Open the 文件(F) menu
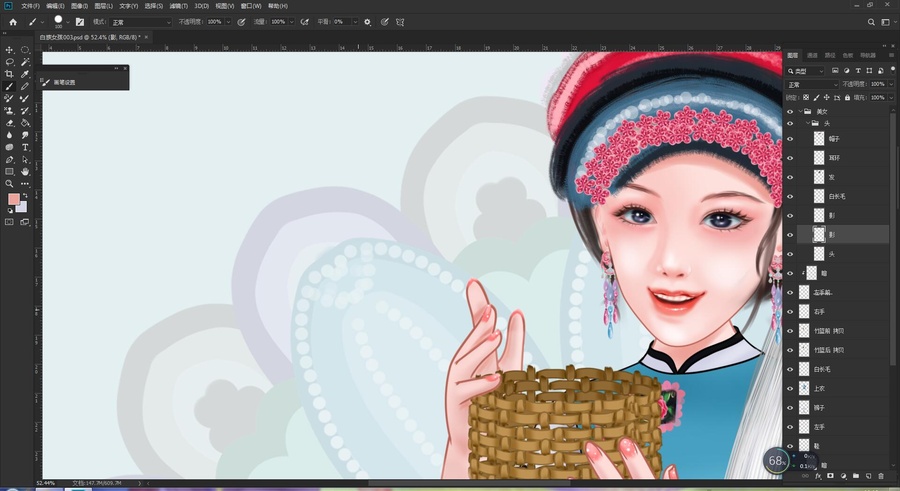 [x=30, y=6]
